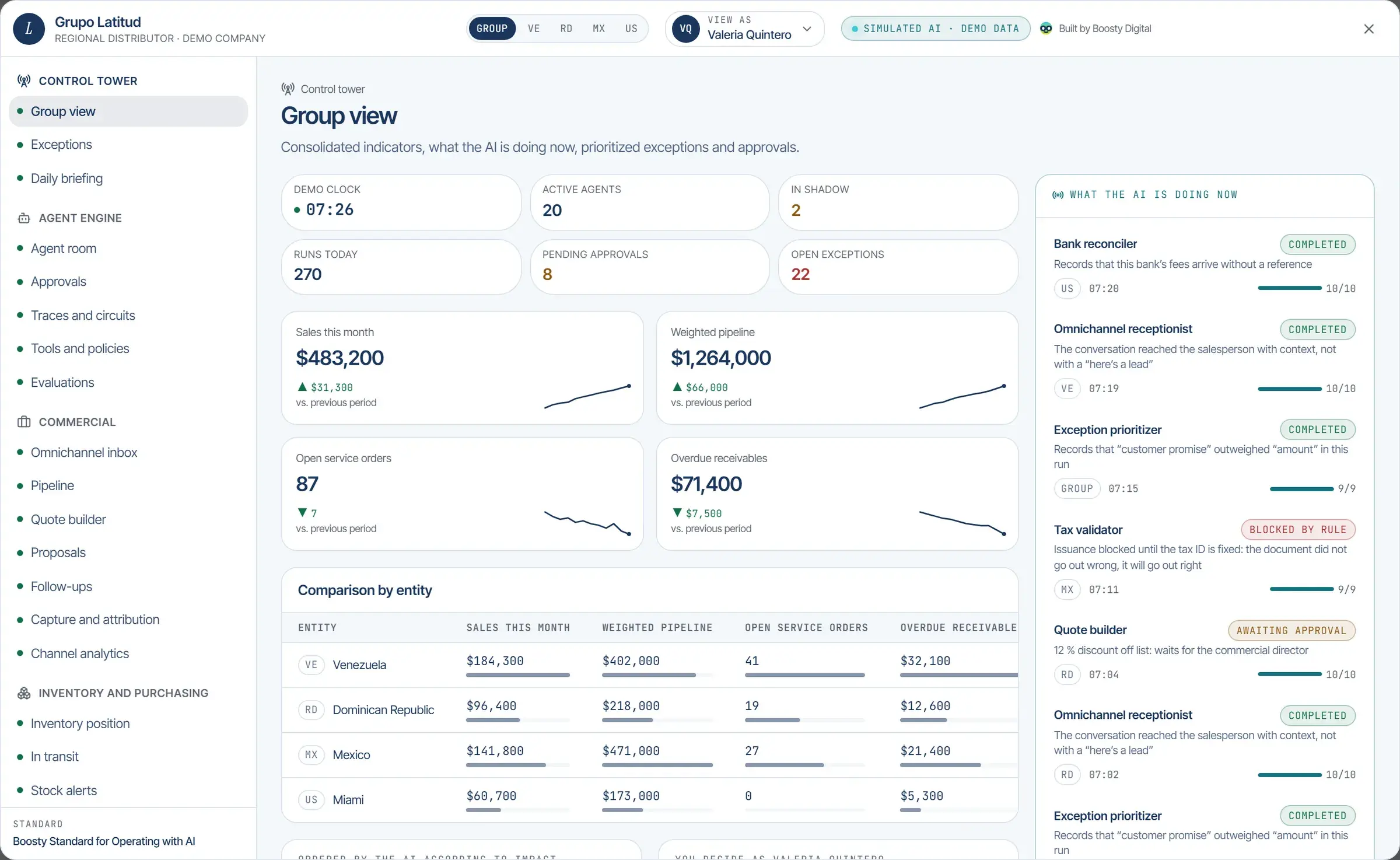Switch entity filter to US
1400x860 pixels.
click(x=631, y=29)
